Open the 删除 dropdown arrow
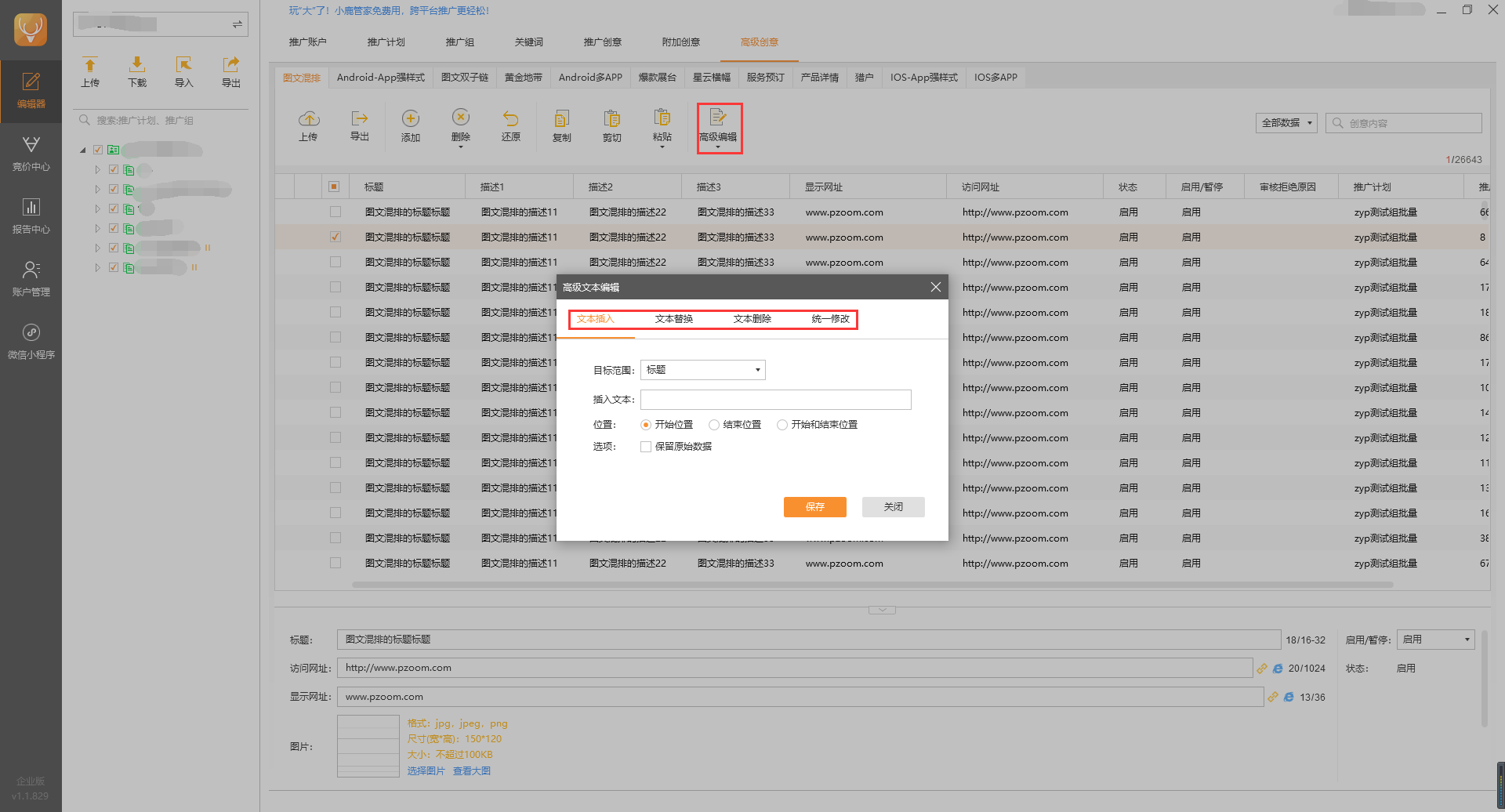 [461, 147]
